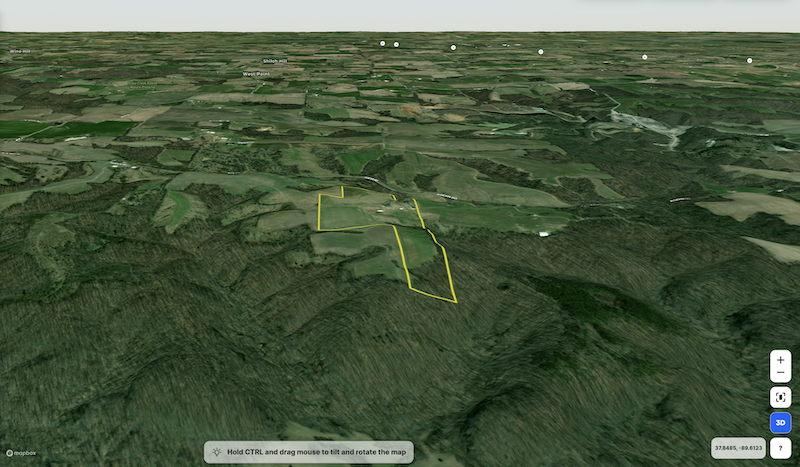Click the rightmost white marker dot on the horizon
This screenshot has width=800, height=467.
point(749,60)
